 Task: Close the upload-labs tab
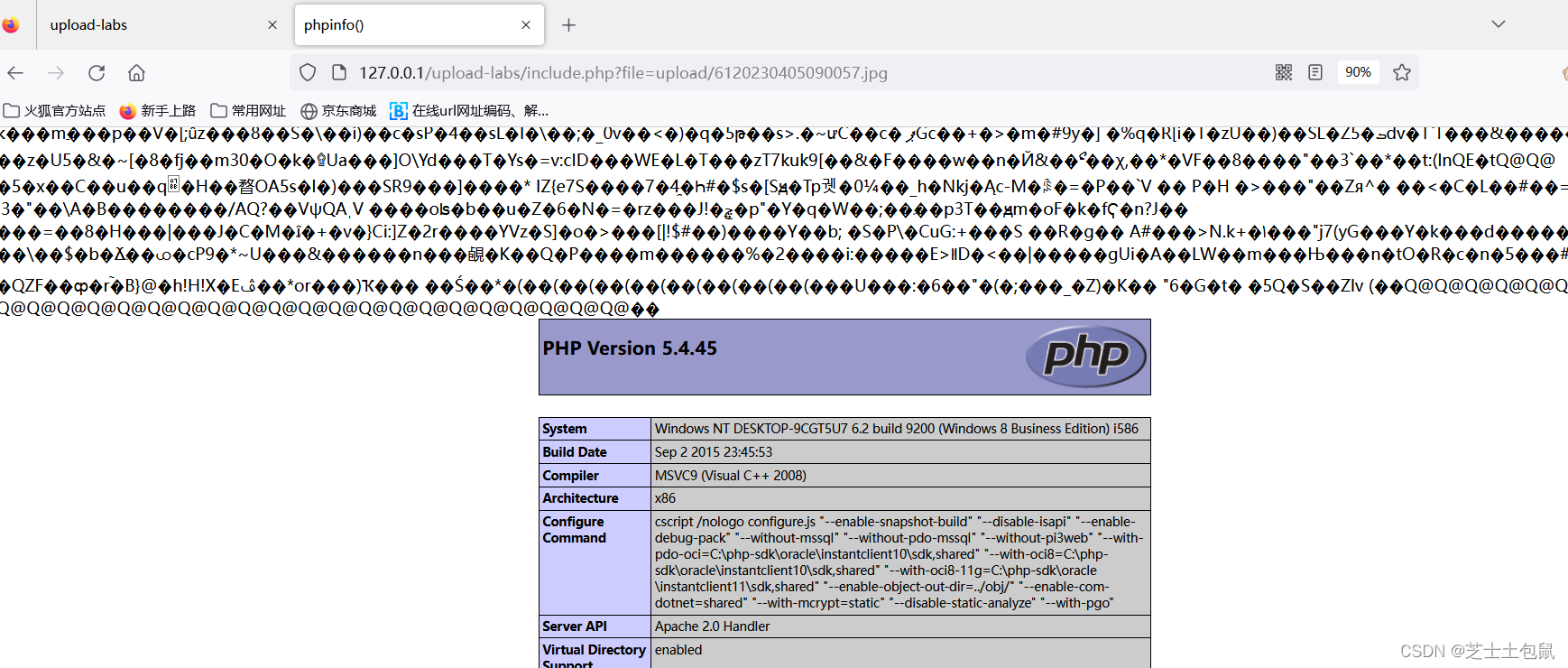[272, 25]
